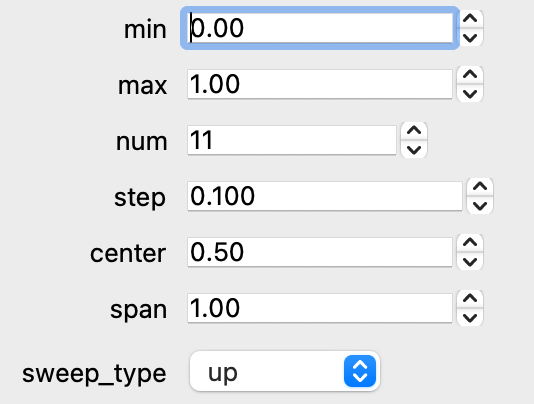Click into the num field showing 11
Image resolution: width=534 pixels, height=404 pixels.
(x=292, y=140)
